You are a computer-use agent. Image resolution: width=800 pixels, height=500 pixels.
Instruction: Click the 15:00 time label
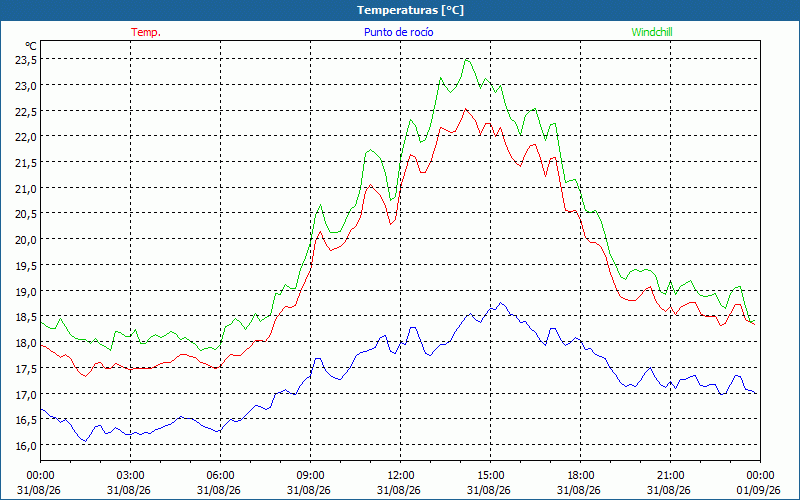(490, 476)
